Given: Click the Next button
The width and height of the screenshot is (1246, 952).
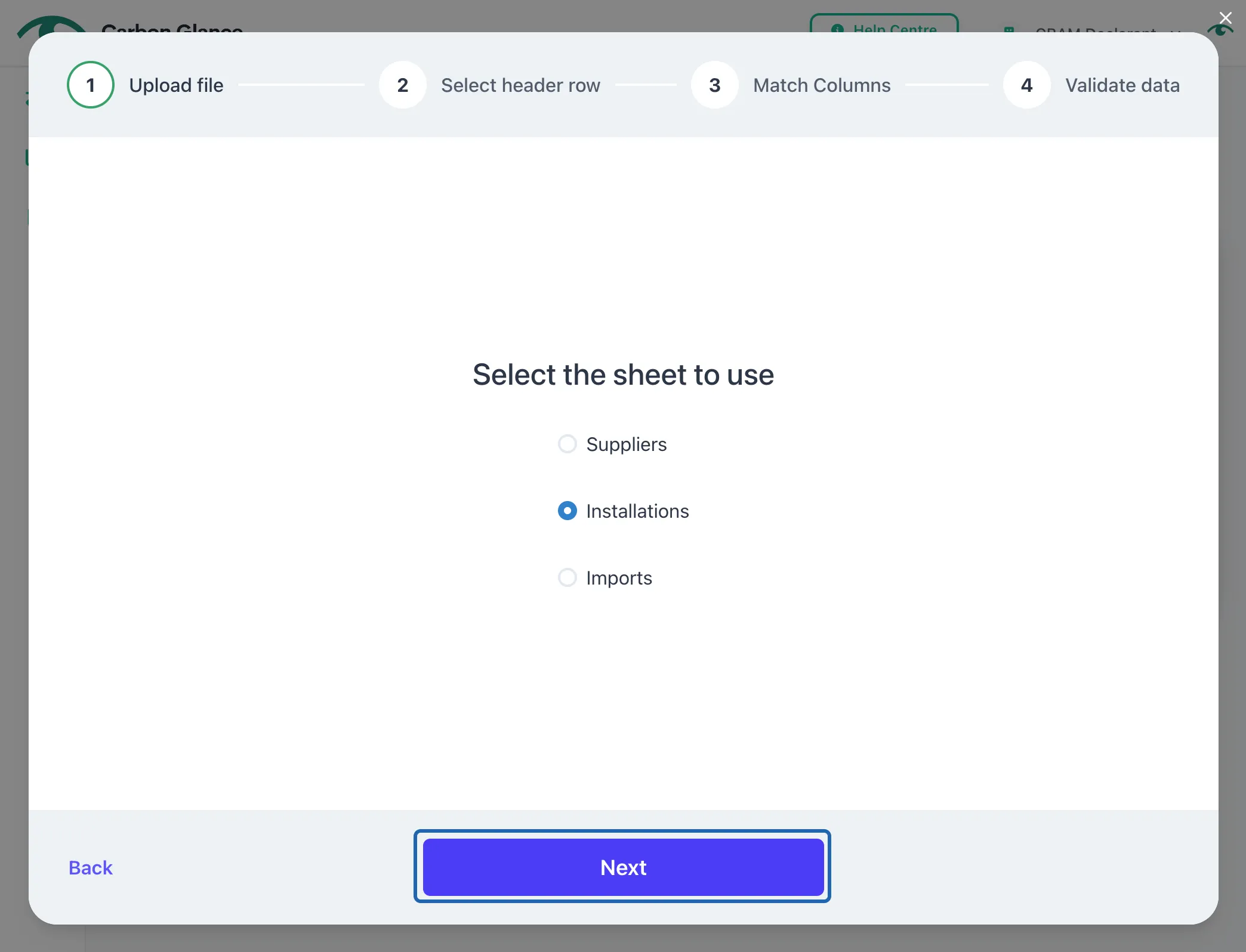Looking at the screenshot, I should (x=623, y=867).
